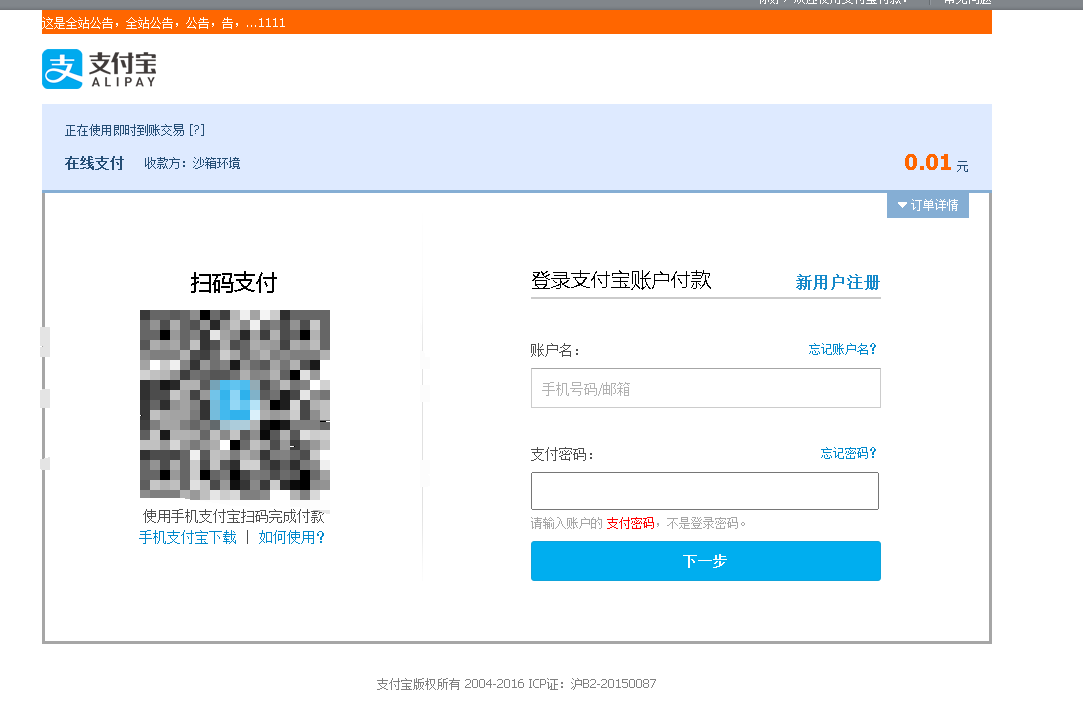Click 新用户注册 register link

[x=838, y=282]
